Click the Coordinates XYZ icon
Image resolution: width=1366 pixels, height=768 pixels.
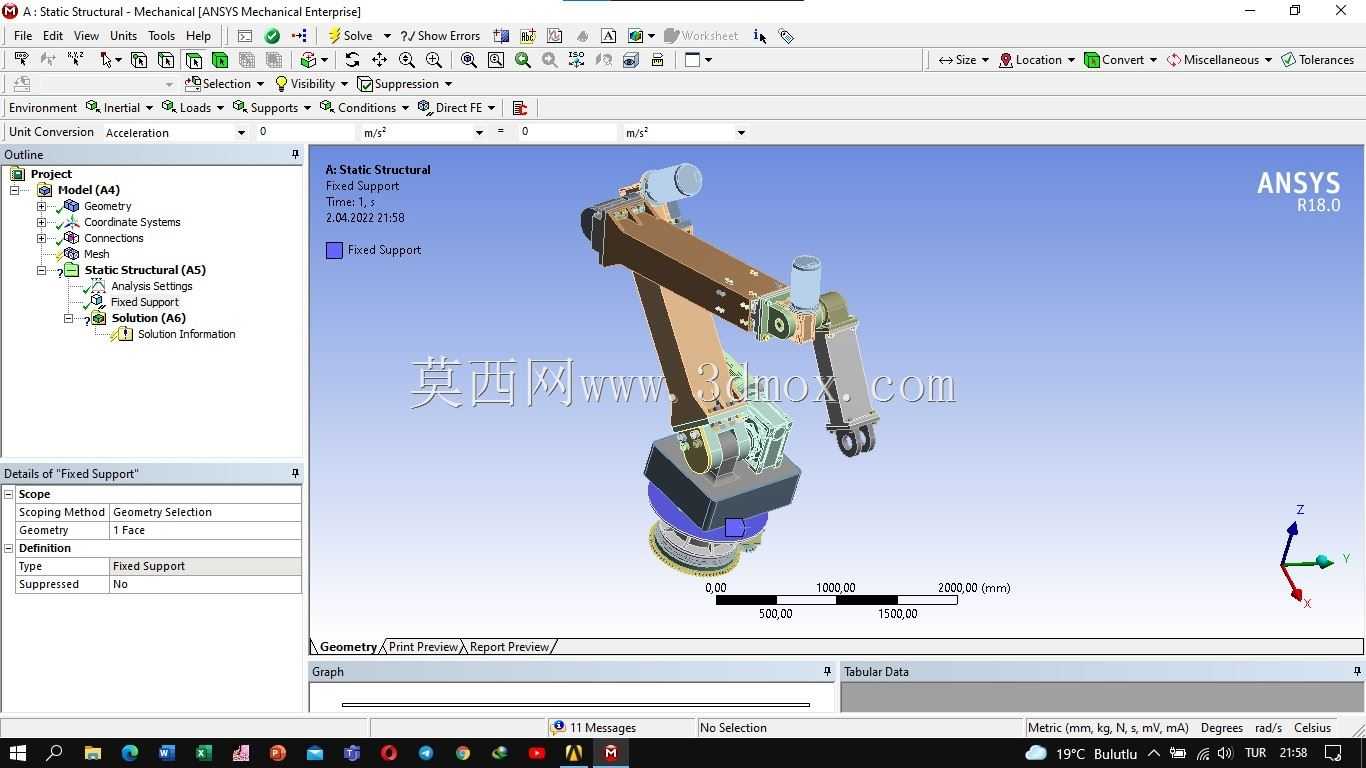[75, 60]
